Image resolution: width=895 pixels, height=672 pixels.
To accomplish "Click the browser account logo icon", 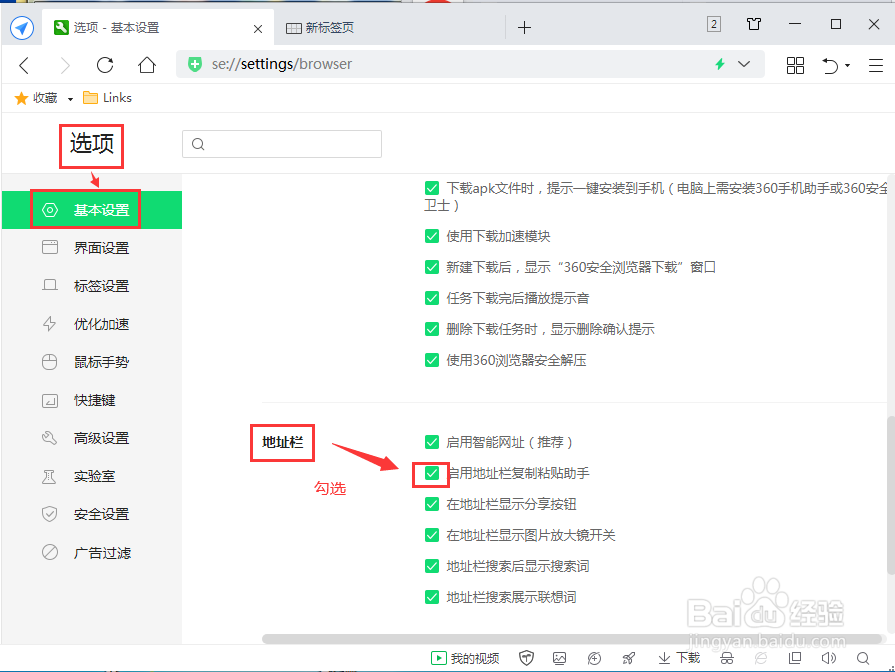I will [22, 27].
